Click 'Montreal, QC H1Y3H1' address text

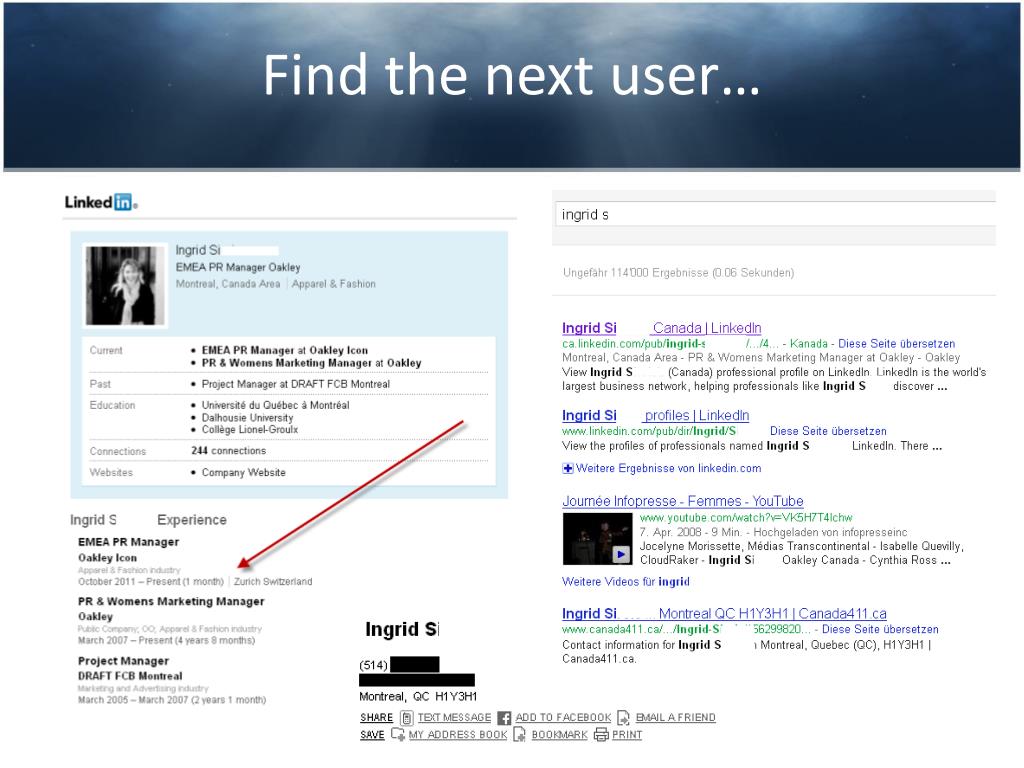pyautogui.click(x=418, y=696)
